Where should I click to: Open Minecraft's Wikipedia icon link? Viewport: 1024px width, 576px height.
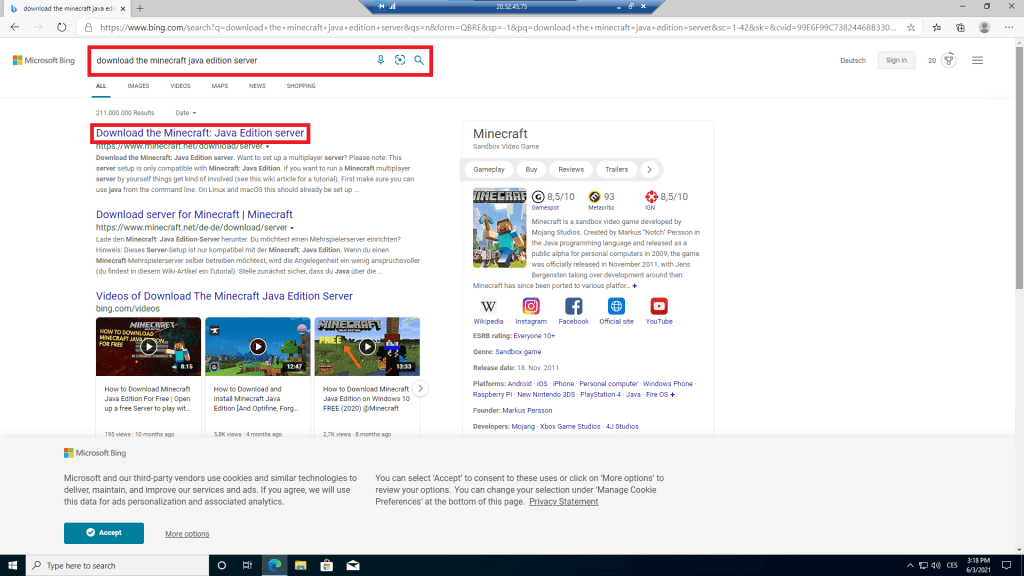488,307
